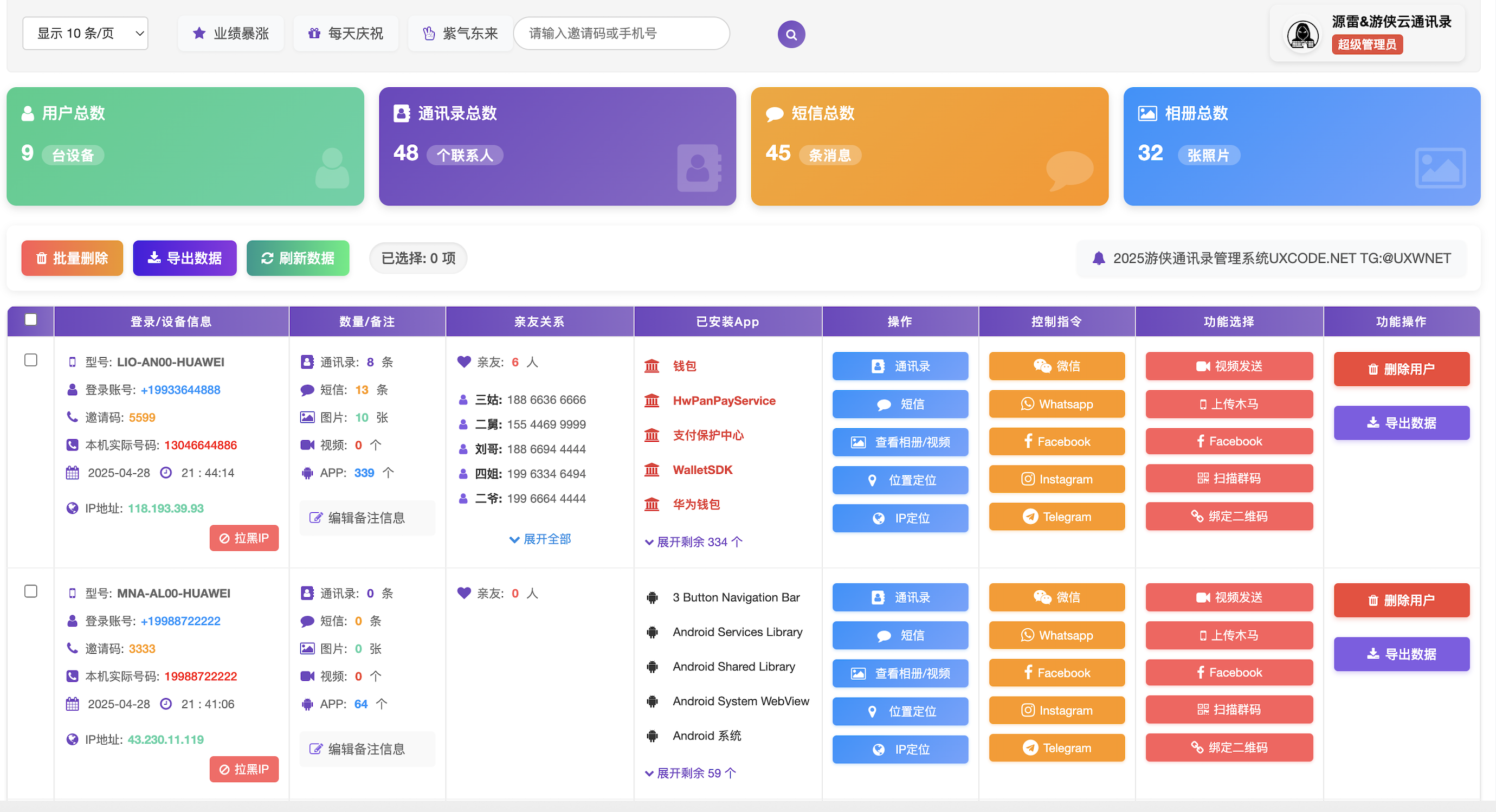The width and height of the screenshot is (1496, 812).
Task: Check the MNA-AL00-HUAWEI row checkbox
Action: tap(31, 591)
